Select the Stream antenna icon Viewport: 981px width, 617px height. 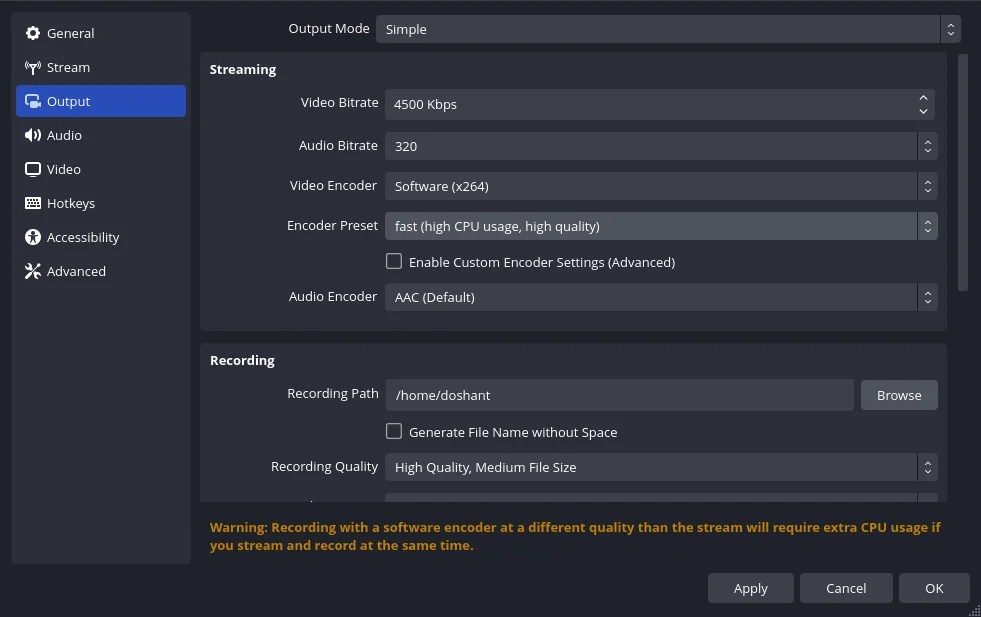click(x=33, y=67)
